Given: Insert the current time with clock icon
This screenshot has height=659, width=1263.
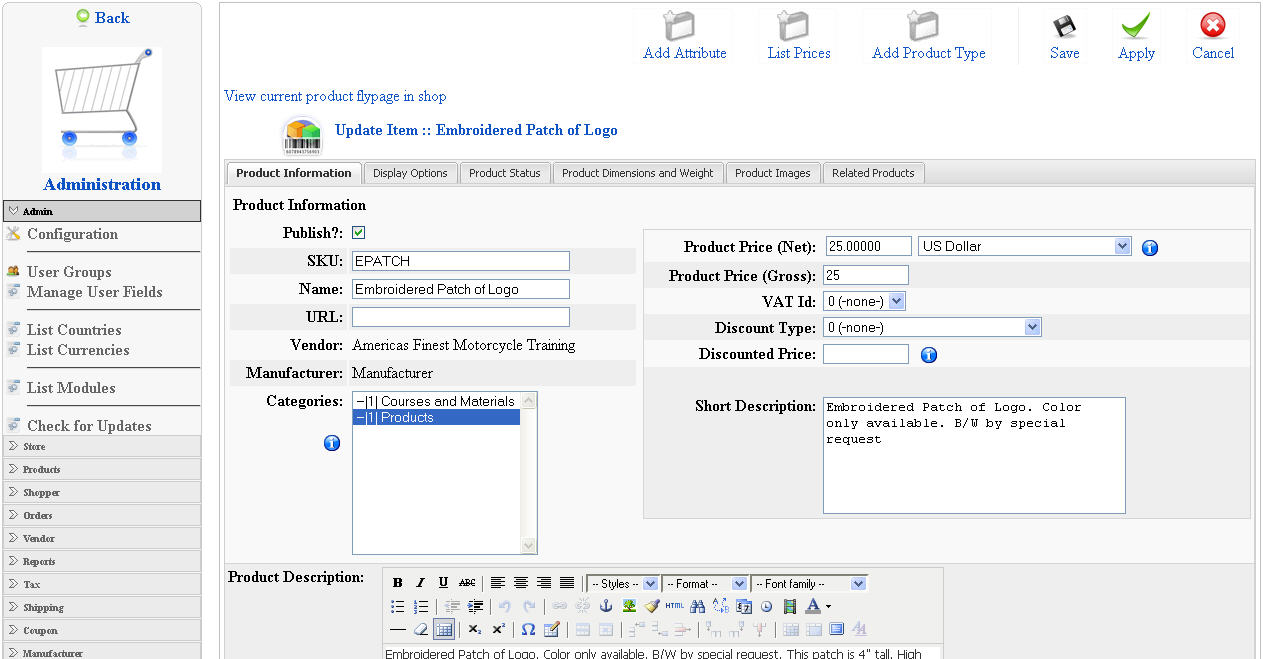Looking at the screenshot, I should pyautogui.click(x=766, y=606).
